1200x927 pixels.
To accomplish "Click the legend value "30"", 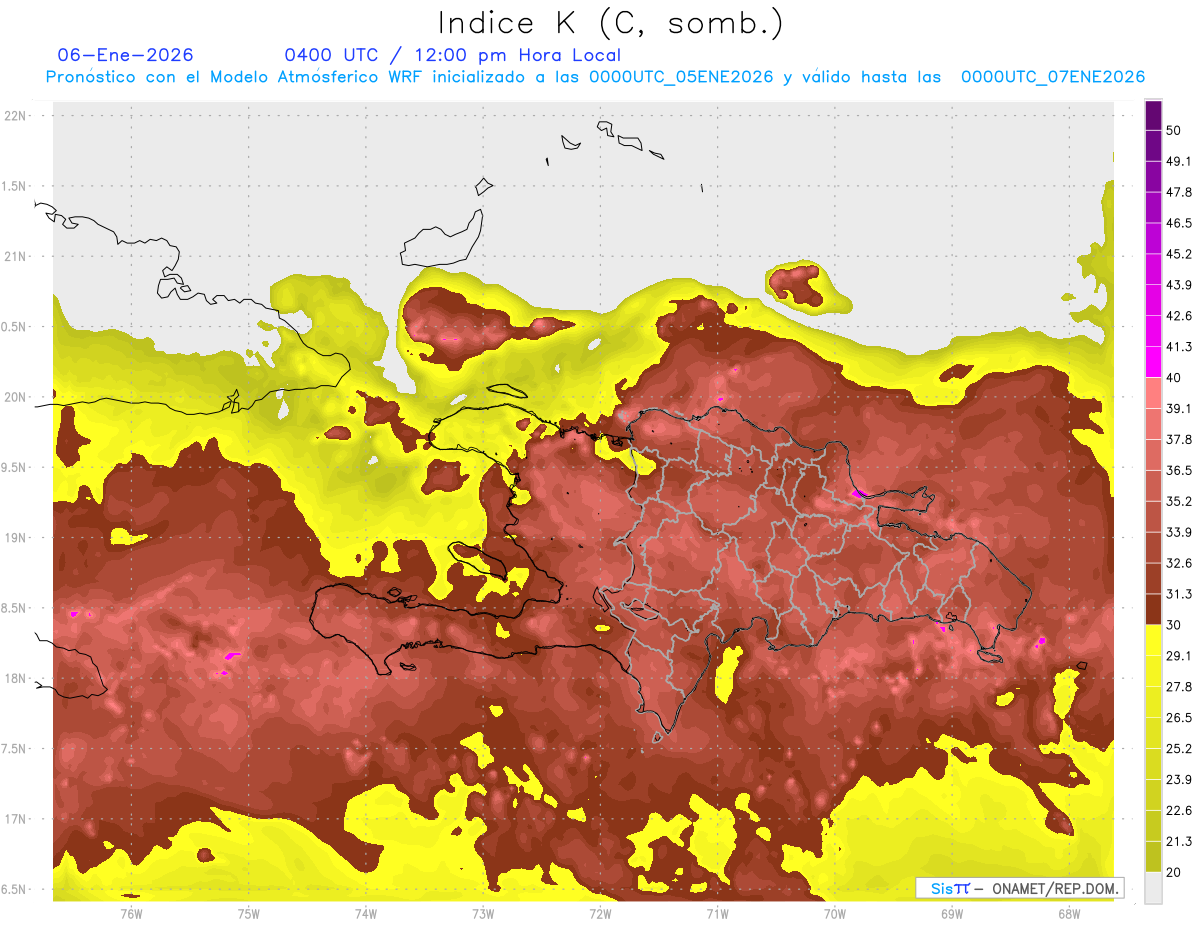I will [x=1174, y=625].
